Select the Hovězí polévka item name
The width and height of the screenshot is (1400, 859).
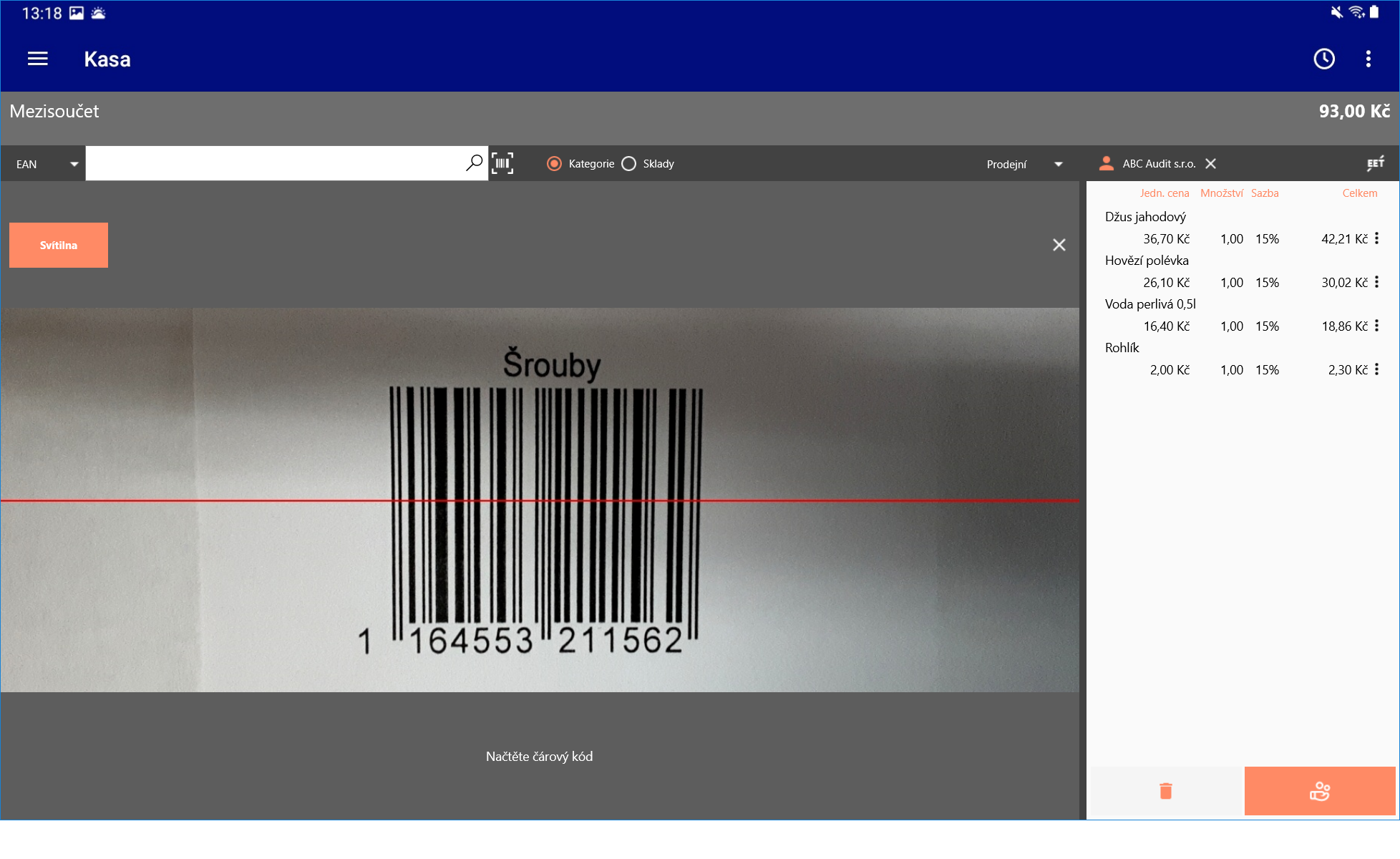click(1147, 261)
